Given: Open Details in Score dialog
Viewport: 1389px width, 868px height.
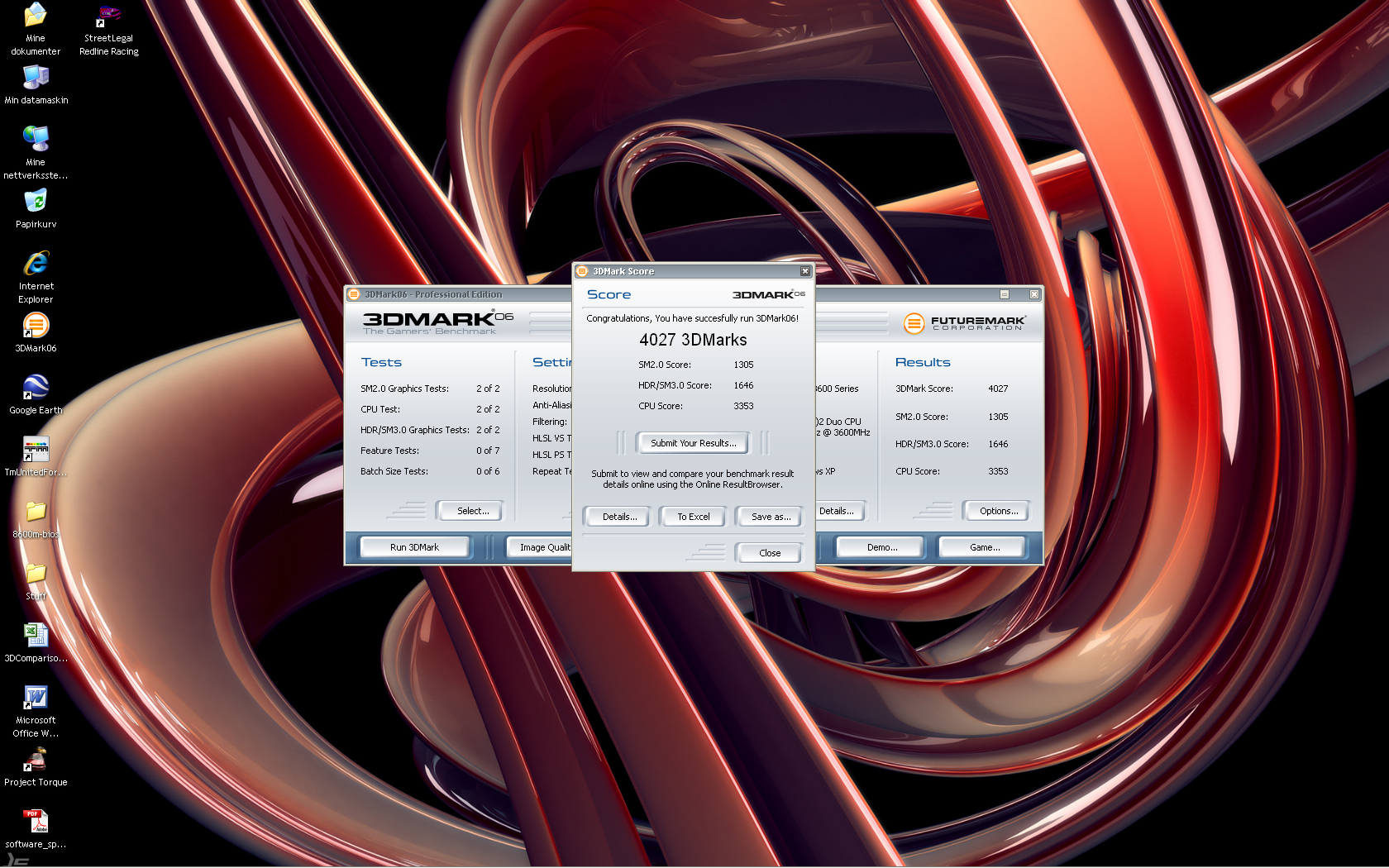Looking at the screenshot, I should tap(619, 517).
